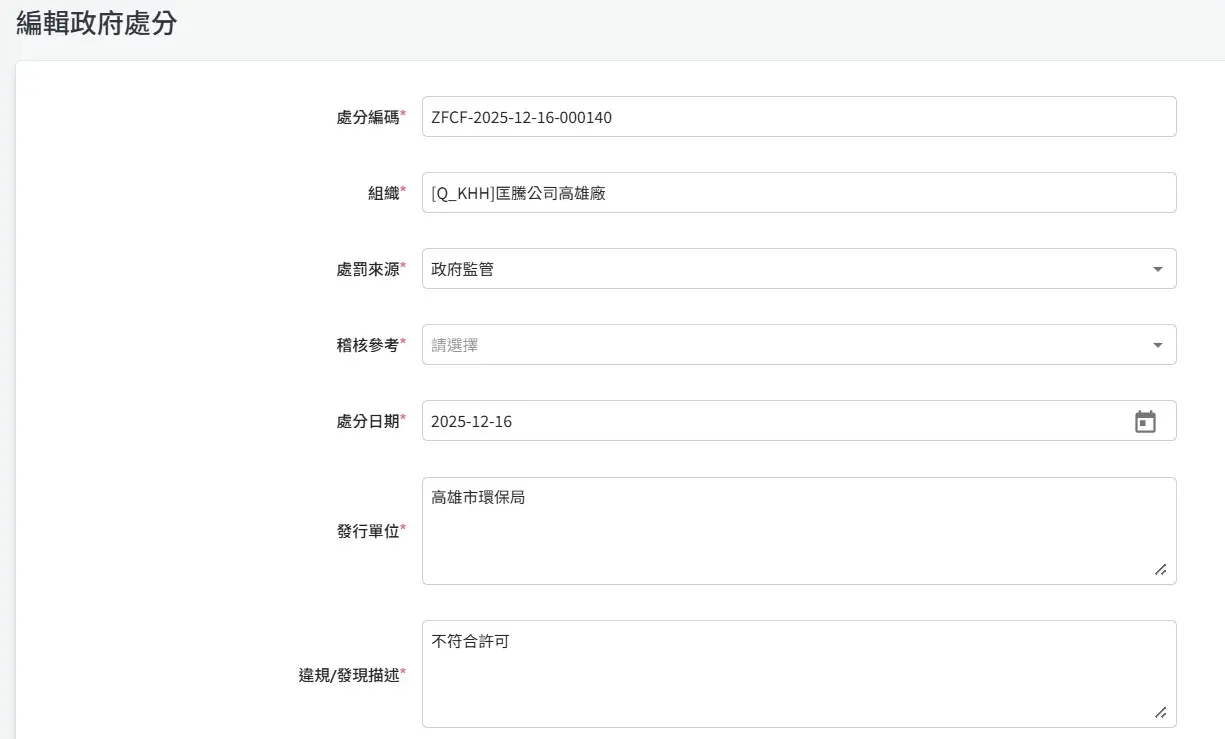The height and width of the screenshot is (739, 1225).
Task: Select the 政府監管 value in 處罰來源
Action: tap(462, 269)
